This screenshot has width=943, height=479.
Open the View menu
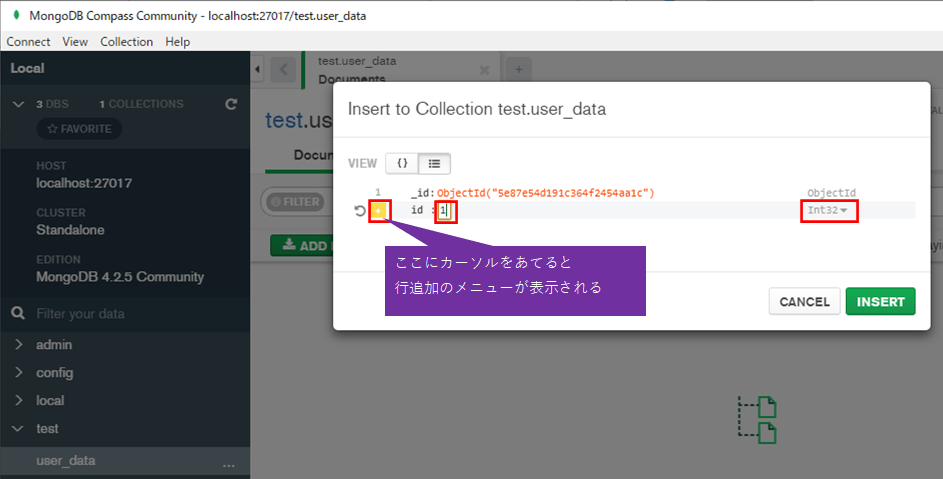point(75,42)
